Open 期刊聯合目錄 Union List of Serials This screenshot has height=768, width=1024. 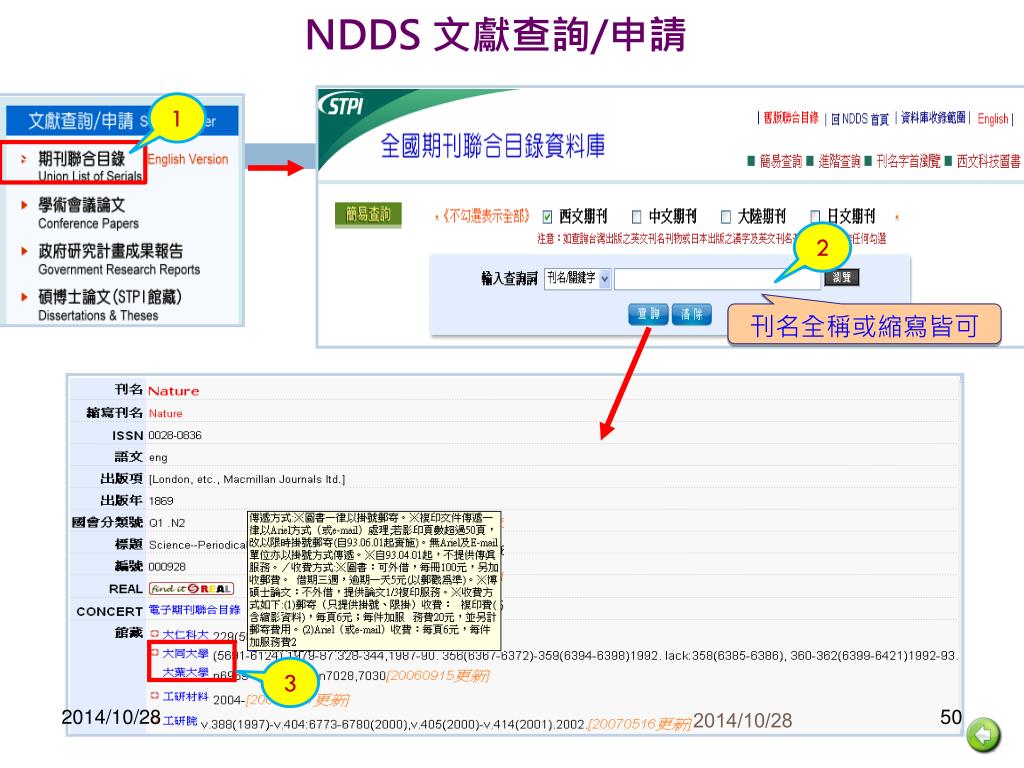point(89,166)
